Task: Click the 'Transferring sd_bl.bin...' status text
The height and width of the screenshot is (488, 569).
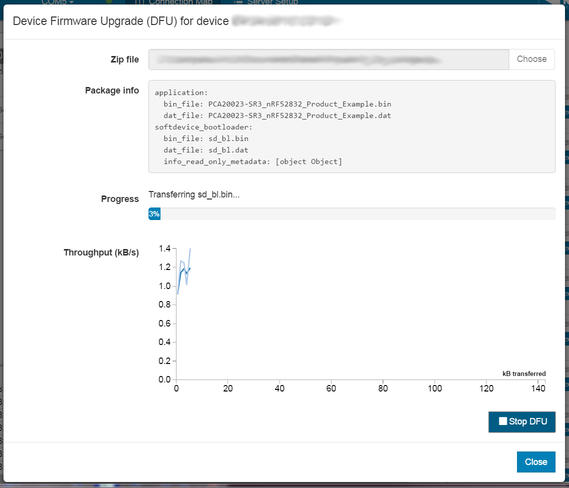Action: coord(194,195)
